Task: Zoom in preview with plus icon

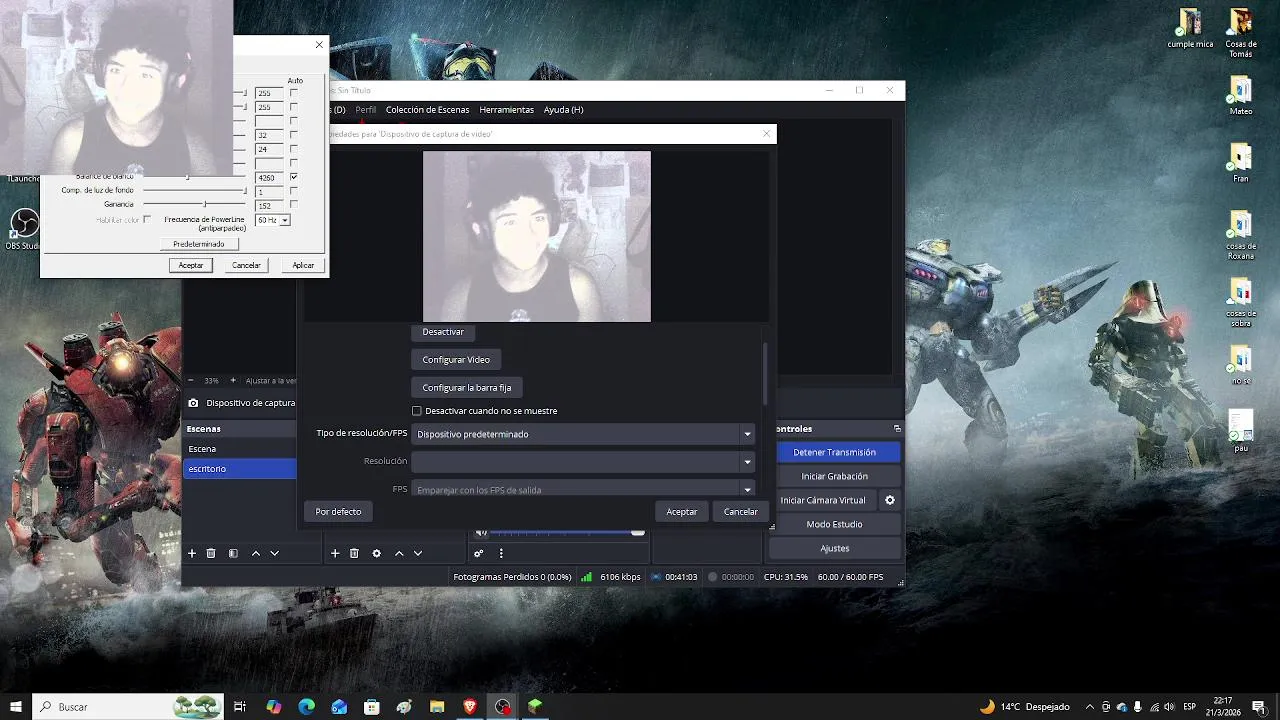Action: 233,380
